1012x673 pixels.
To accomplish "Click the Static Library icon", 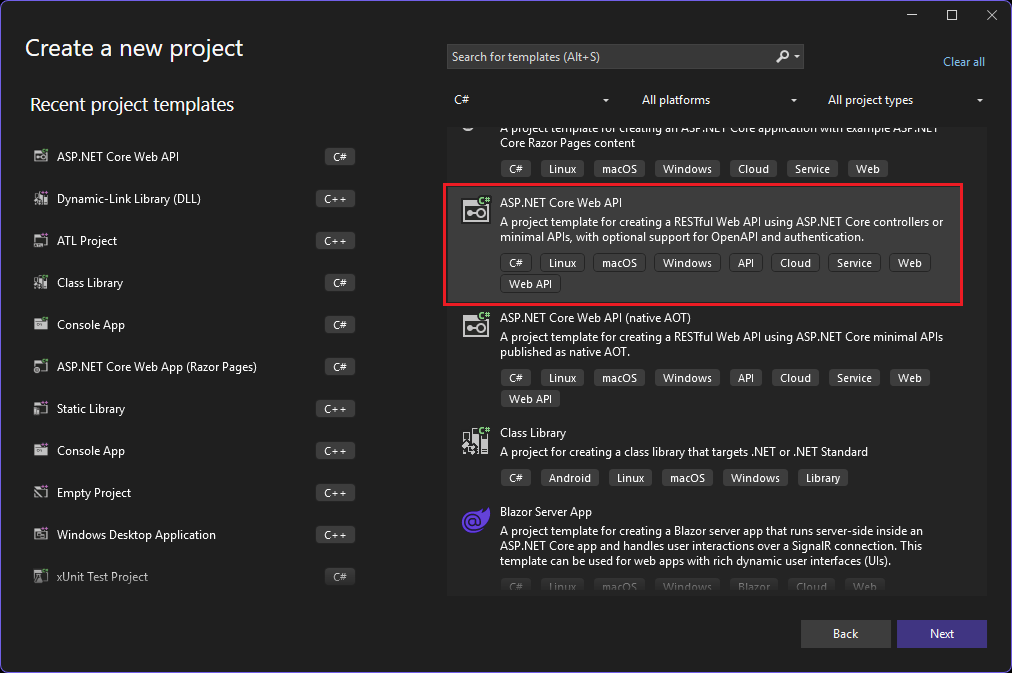I will point(41,408).
